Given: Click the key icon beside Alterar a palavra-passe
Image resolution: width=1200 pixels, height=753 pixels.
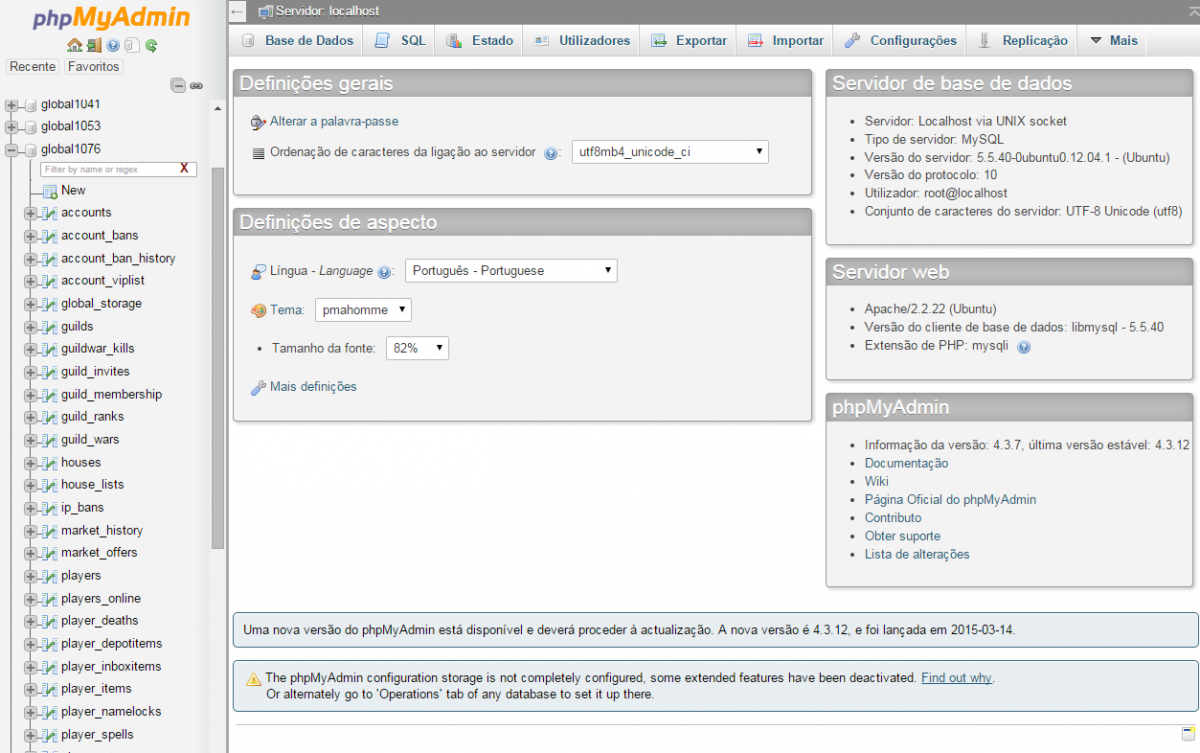Looking at the screenshot, I should click(x=258, y=122).
